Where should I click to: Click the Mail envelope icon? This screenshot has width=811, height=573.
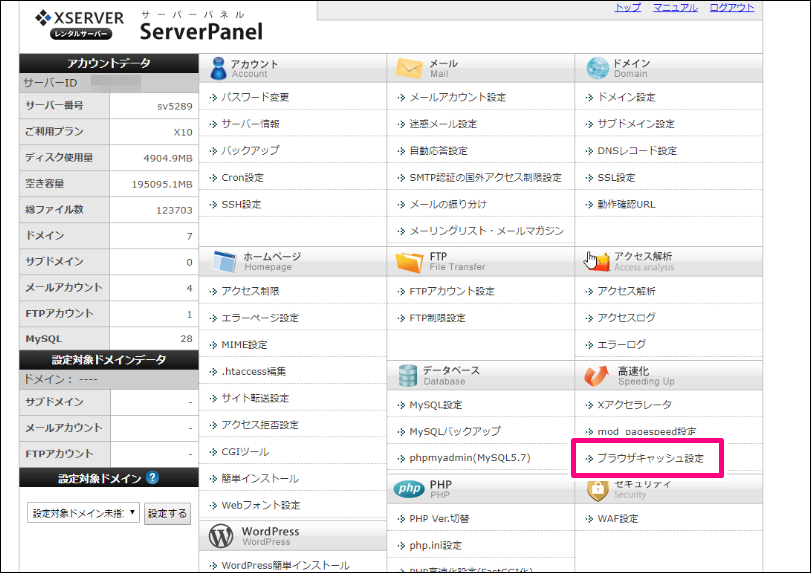[409, 68]
